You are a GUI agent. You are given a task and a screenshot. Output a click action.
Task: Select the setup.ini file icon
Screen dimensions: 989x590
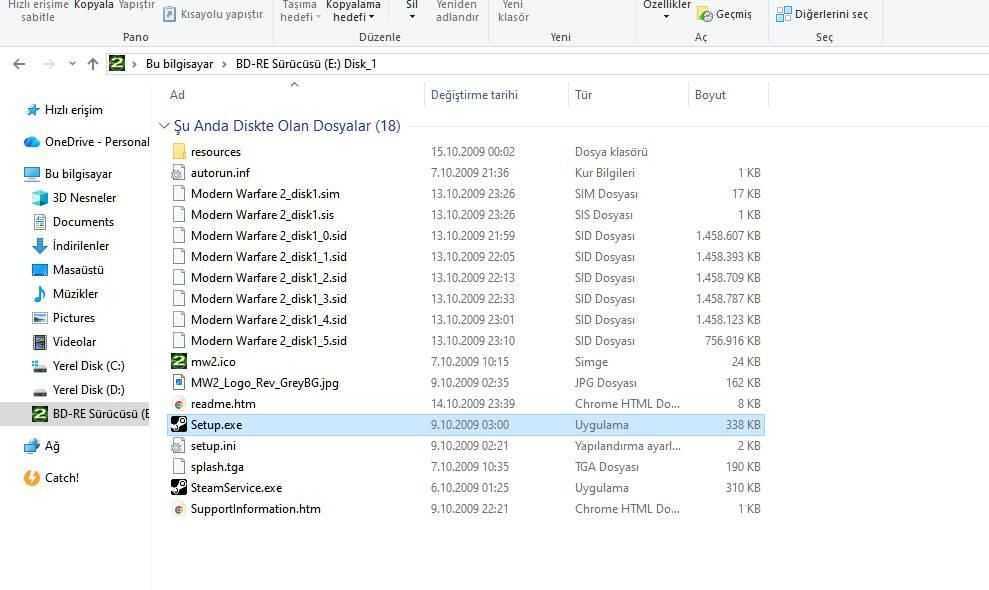click(179, 445)
